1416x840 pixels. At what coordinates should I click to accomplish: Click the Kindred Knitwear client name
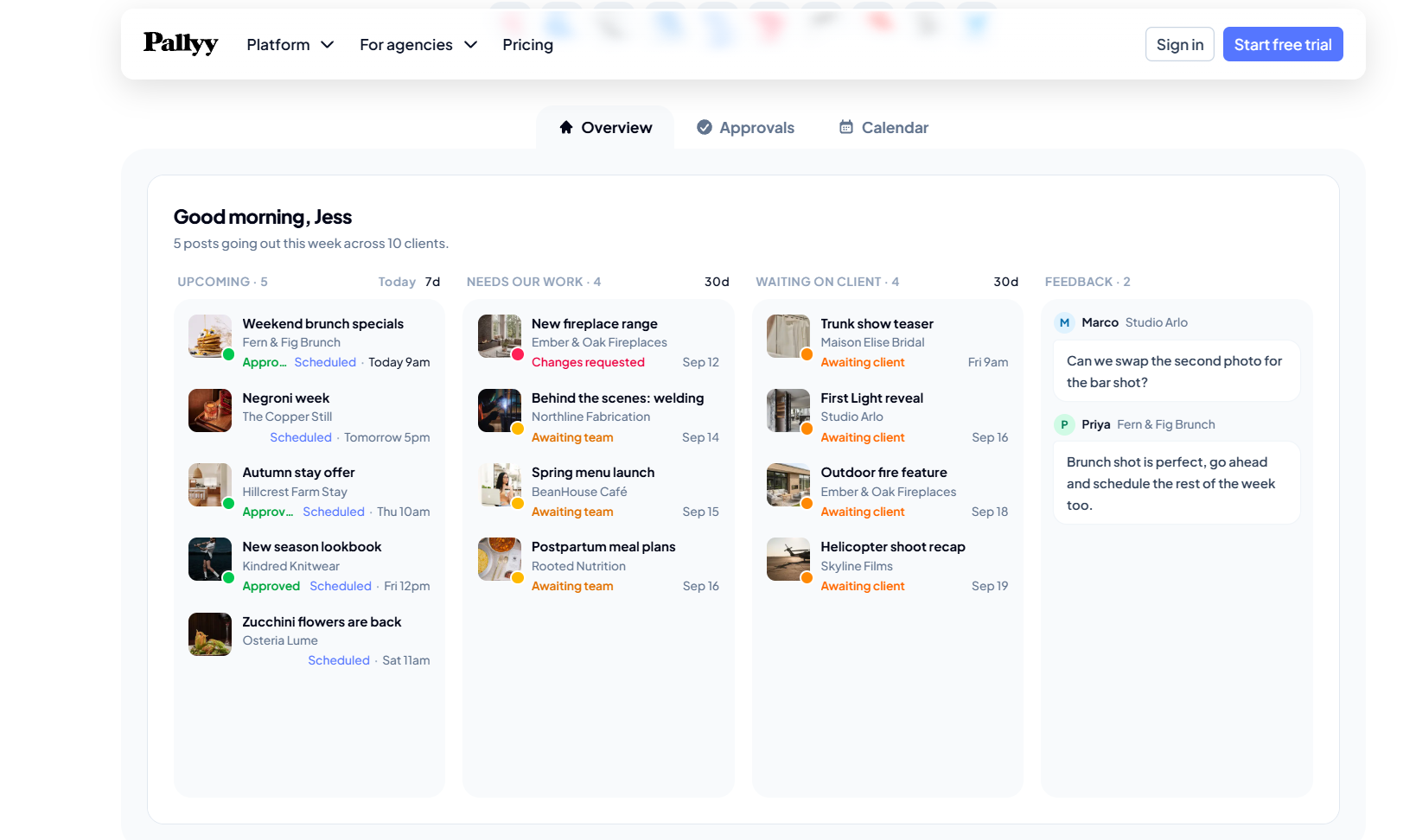coord(290,566)
